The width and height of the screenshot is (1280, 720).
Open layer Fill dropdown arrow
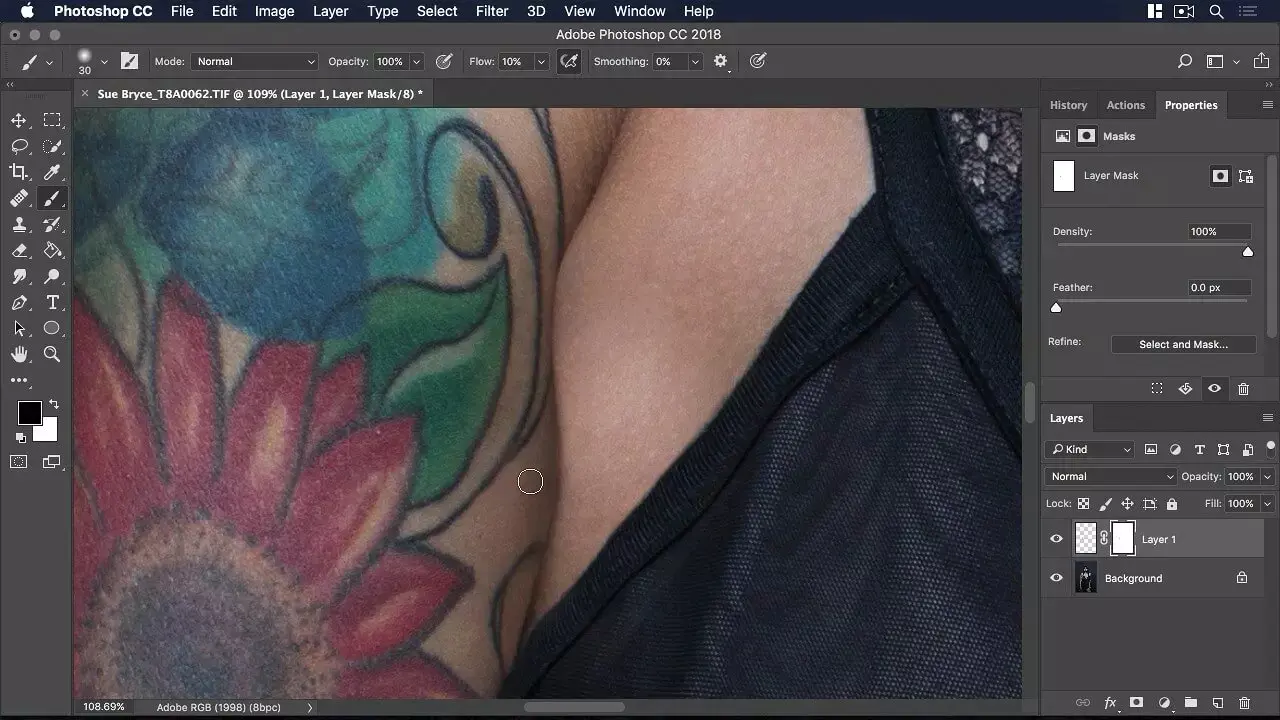[x=1267, y=504]
